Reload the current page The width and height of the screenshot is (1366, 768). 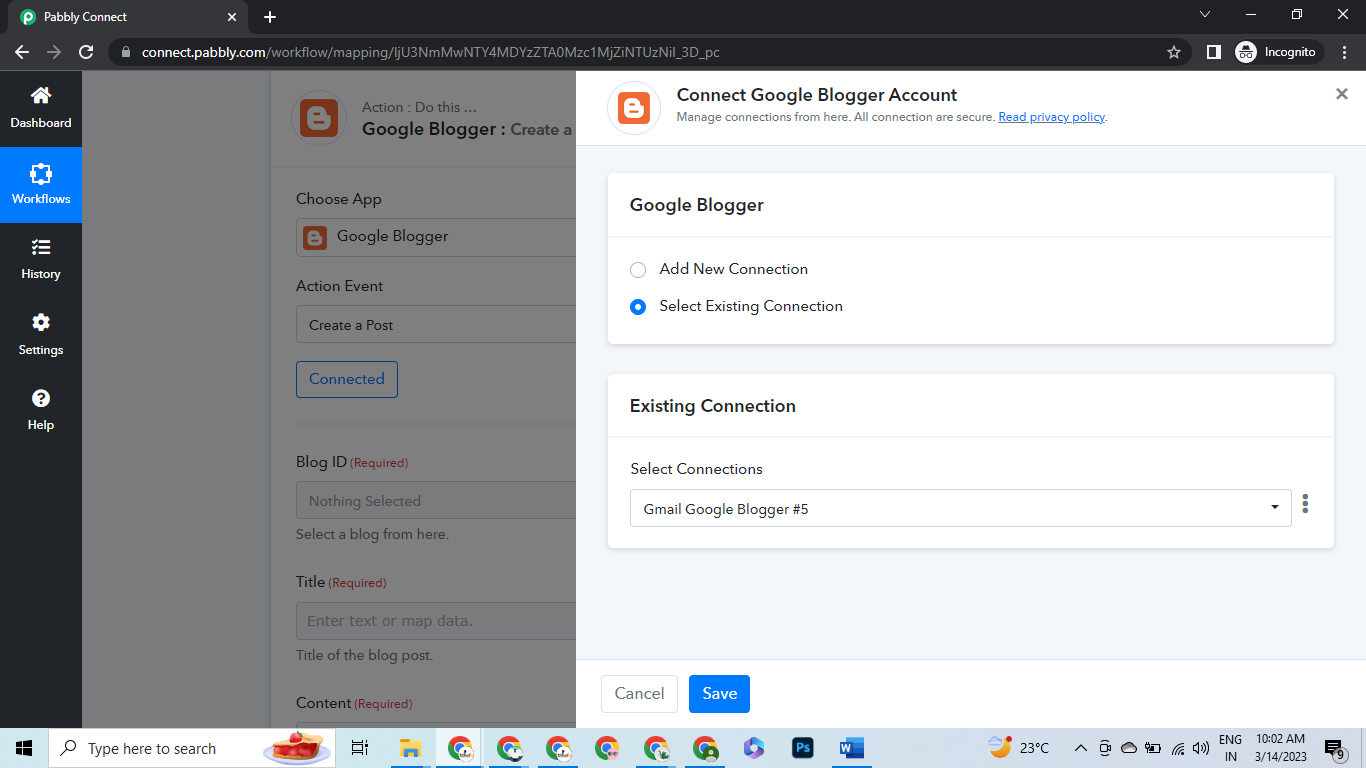pos(86,52)
